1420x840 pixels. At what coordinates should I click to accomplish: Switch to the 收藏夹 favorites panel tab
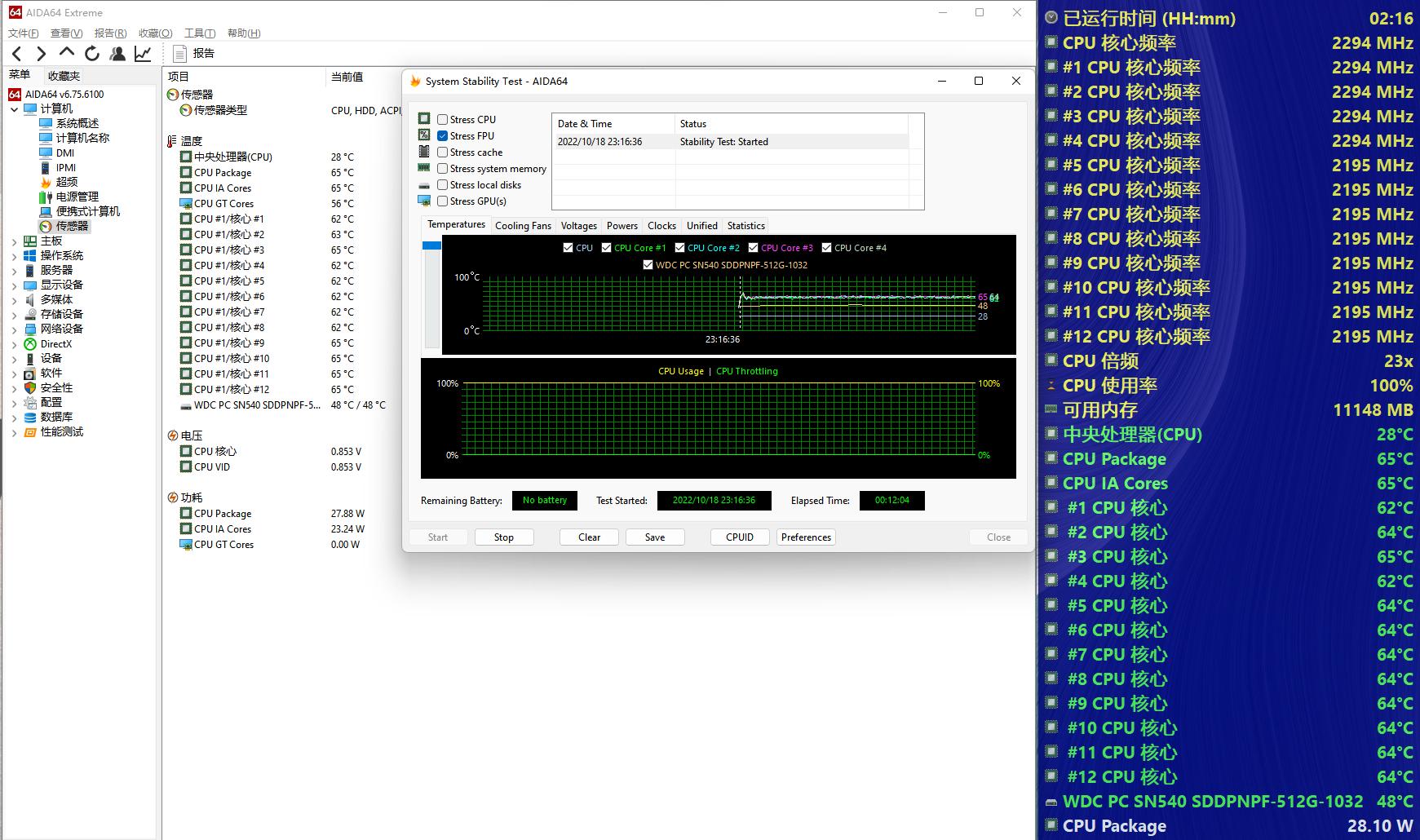(x=64, y=76)
